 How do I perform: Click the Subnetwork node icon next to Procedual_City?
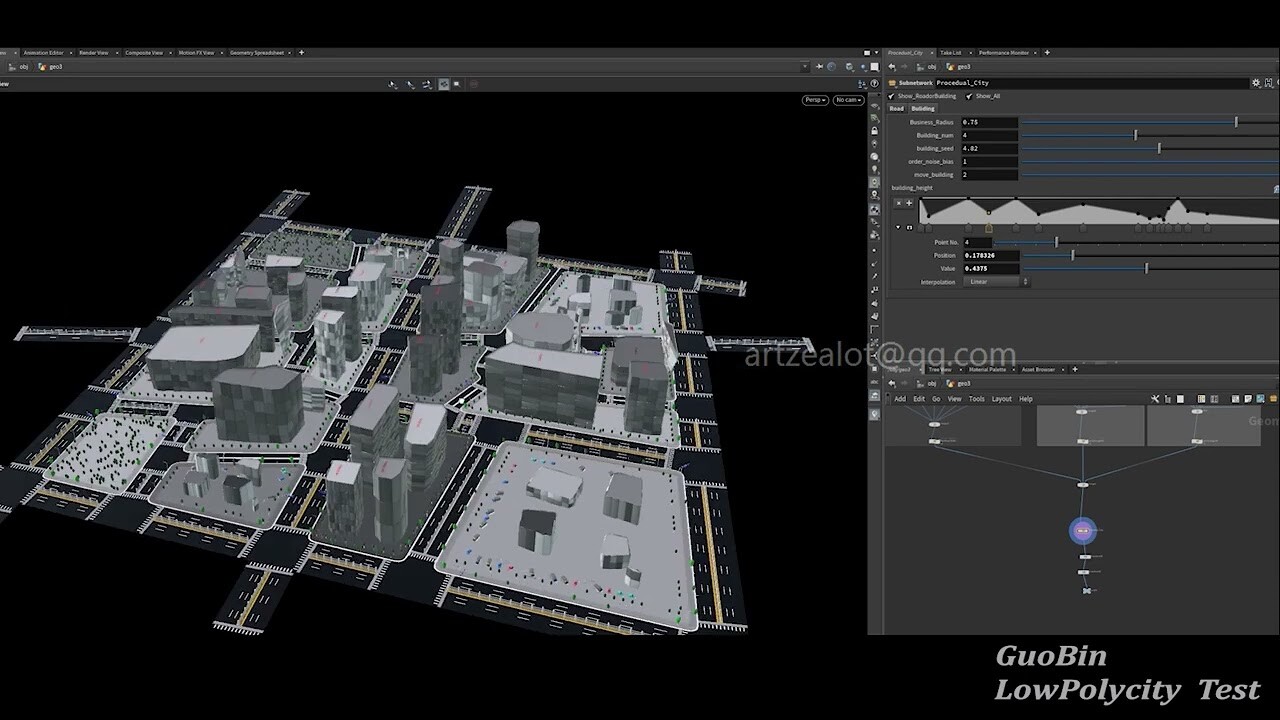pos(892,83)
